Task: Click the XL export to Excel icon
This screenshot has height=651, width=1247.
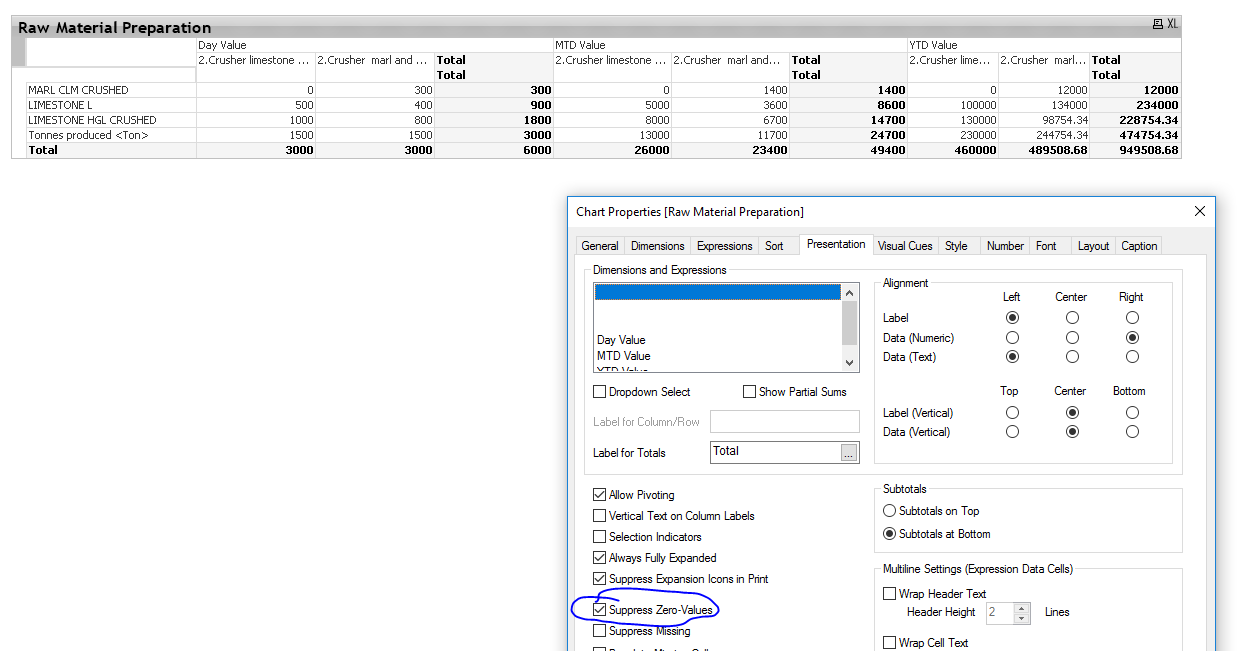Action: pyautogui.click(x=1171, y=24)
